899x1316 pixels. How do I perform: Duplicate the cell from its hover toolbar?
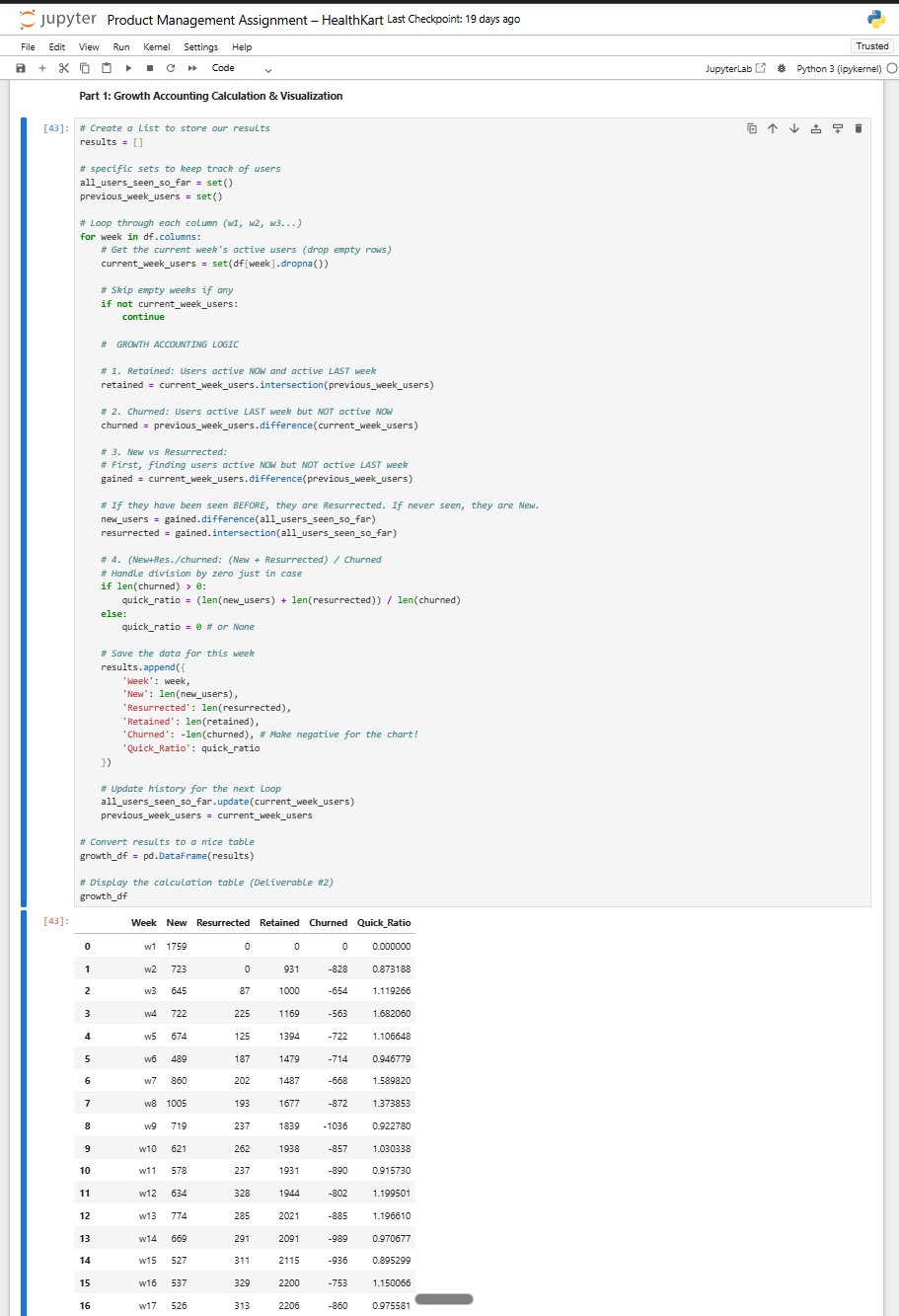point(751,128)
